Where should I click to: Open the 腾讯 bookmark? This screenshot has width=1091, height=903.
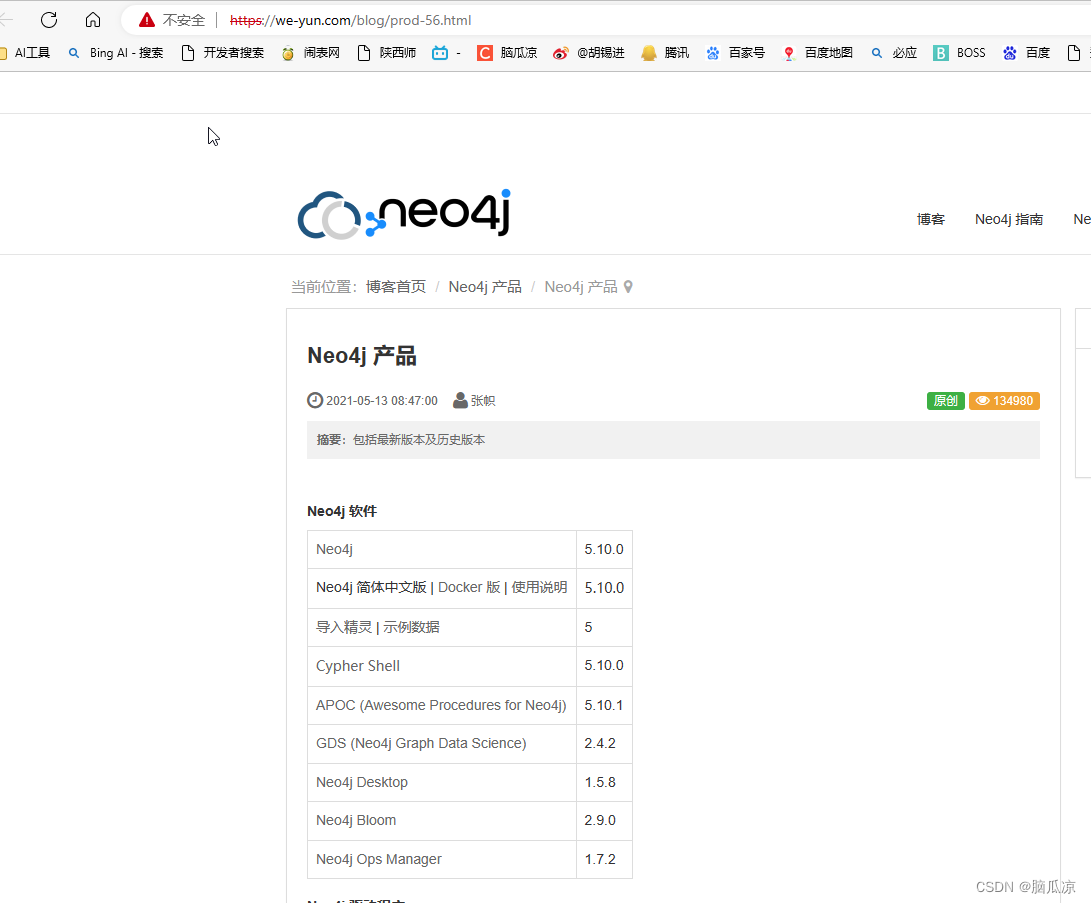point(665,53)
